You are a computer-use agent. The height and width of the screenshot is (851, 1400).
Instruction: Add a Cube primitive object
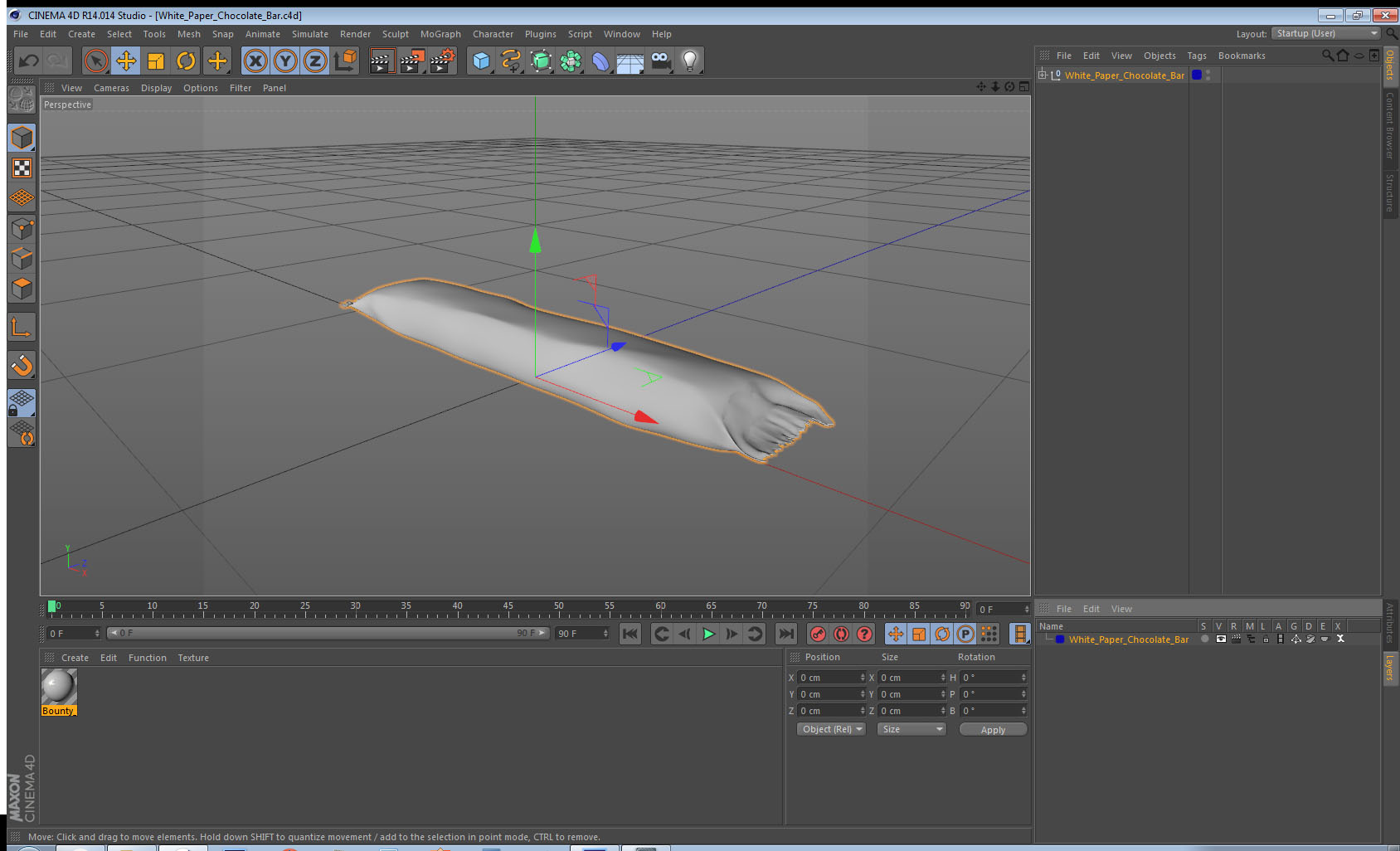click(x=481, y=61)
